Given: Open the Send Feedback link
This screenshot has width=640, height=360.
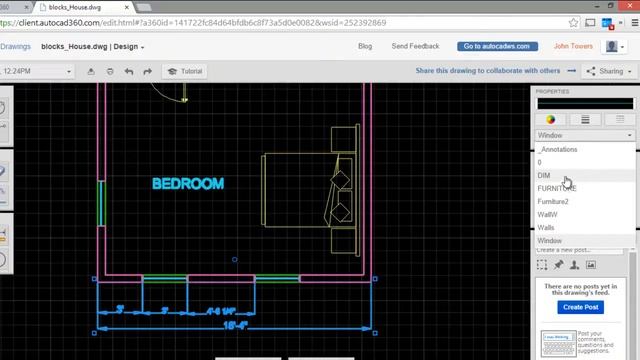Looking at the screenshot, I should (x=415, y=46).
